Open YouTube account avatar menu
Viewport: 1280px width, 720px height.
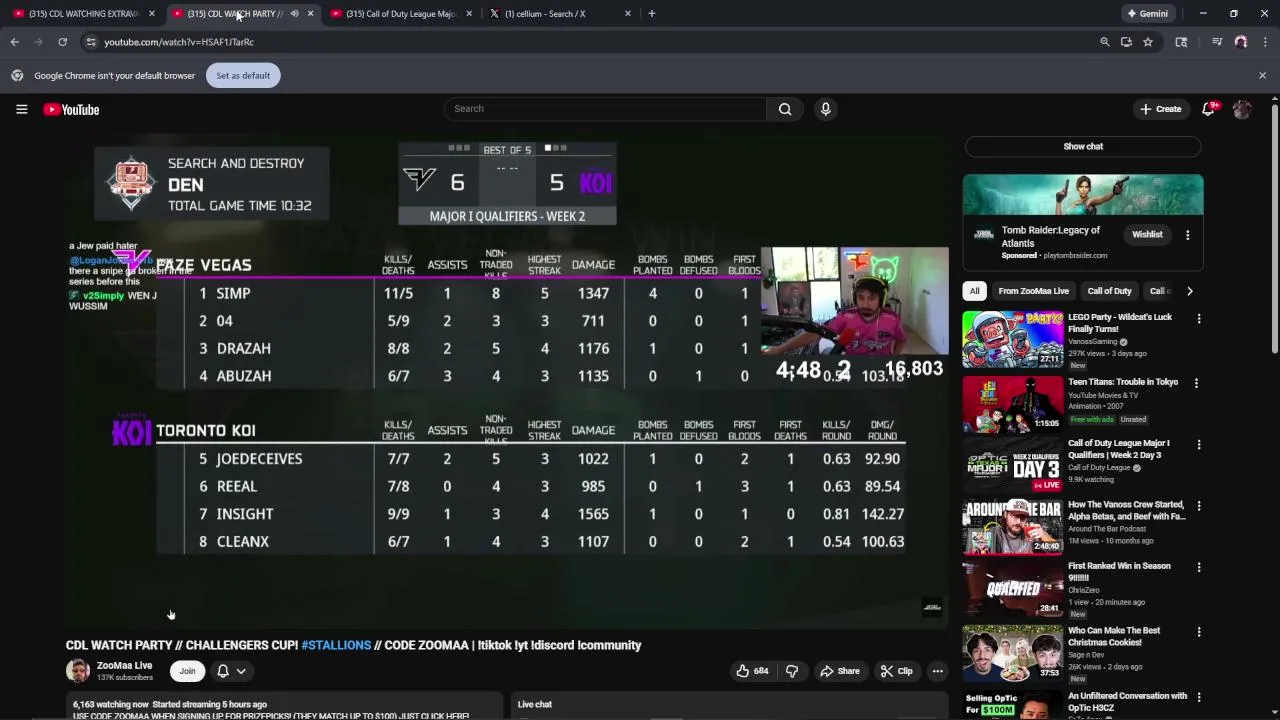[x=1242, y=109]
